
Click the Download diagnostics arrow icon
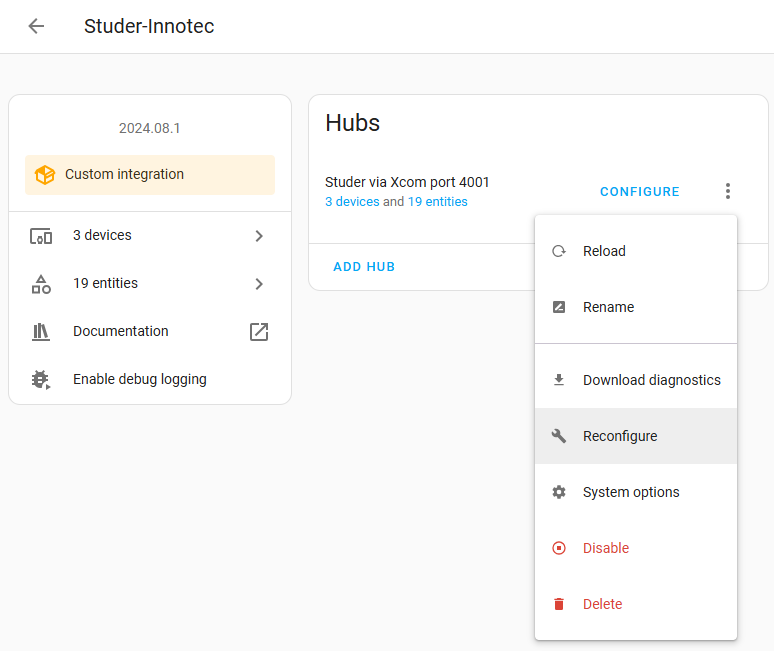[559, 380]
